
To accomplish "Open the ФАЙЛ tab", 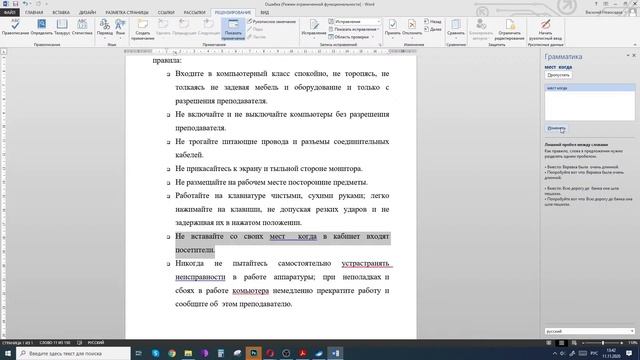I will [9, 13].
